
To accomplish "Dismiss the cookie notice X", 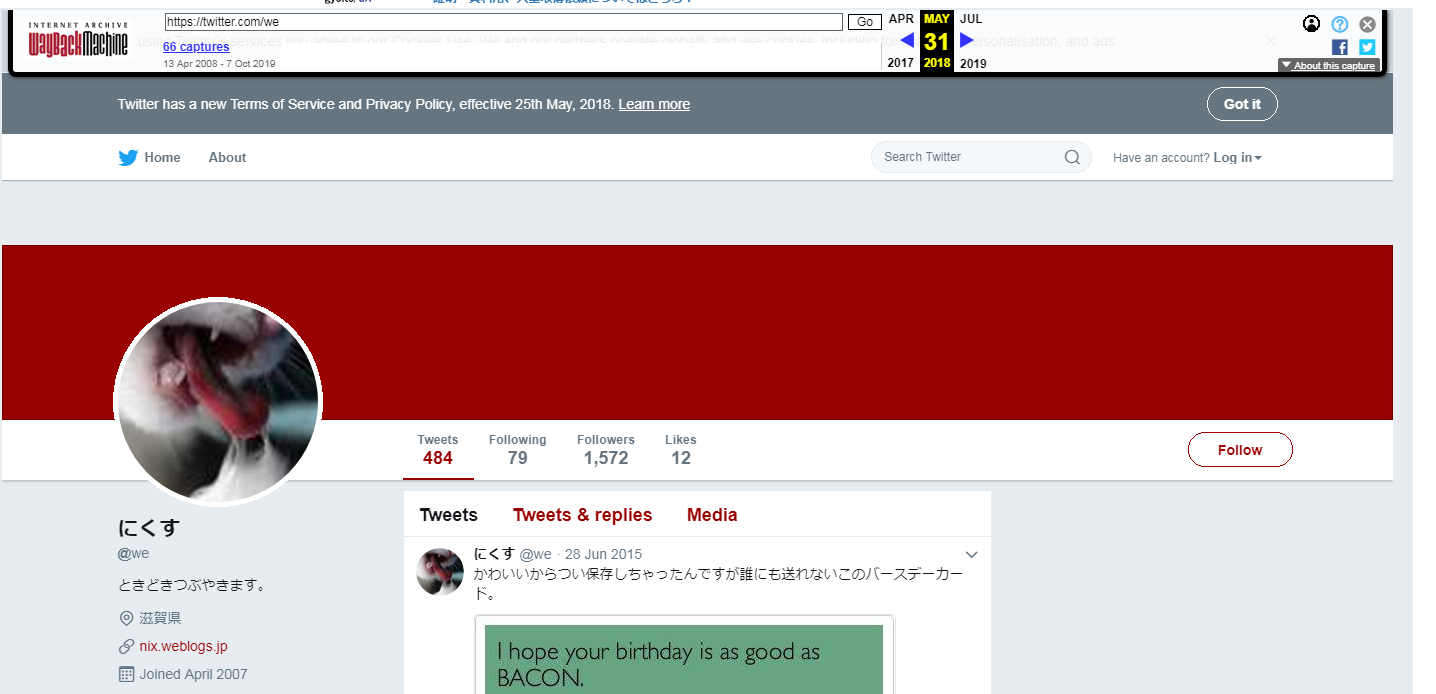I will (x=1271, y=41).
